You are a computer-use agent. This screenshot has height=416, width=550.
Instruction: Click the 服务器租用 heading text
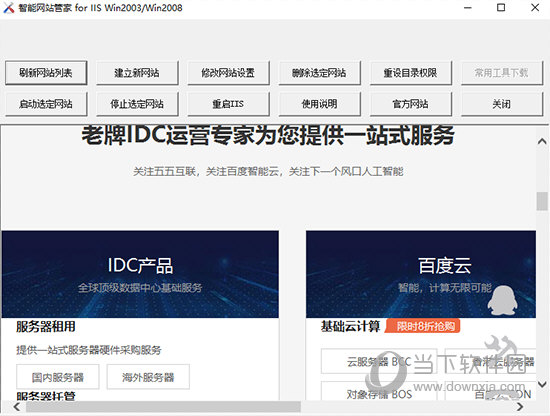(x=46, y=327)
